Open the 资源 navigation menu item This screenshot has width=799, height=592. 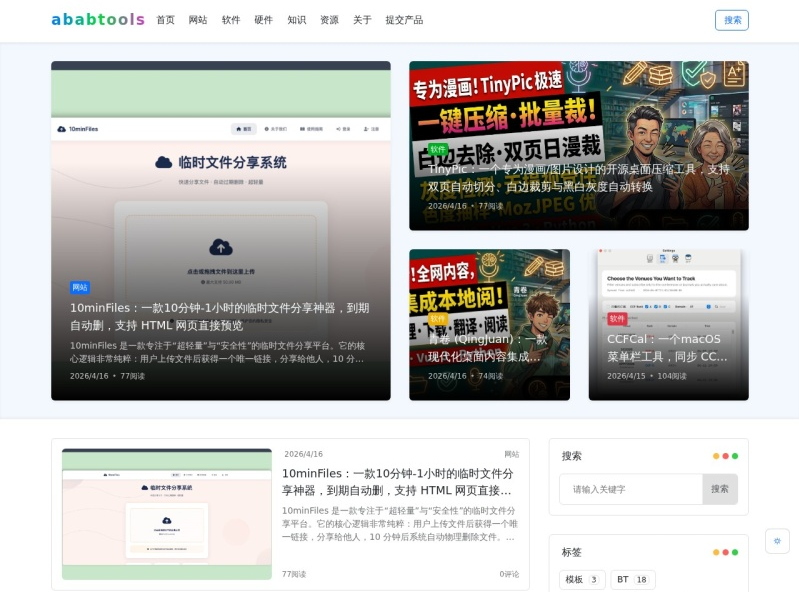click(x=329, y=20)
